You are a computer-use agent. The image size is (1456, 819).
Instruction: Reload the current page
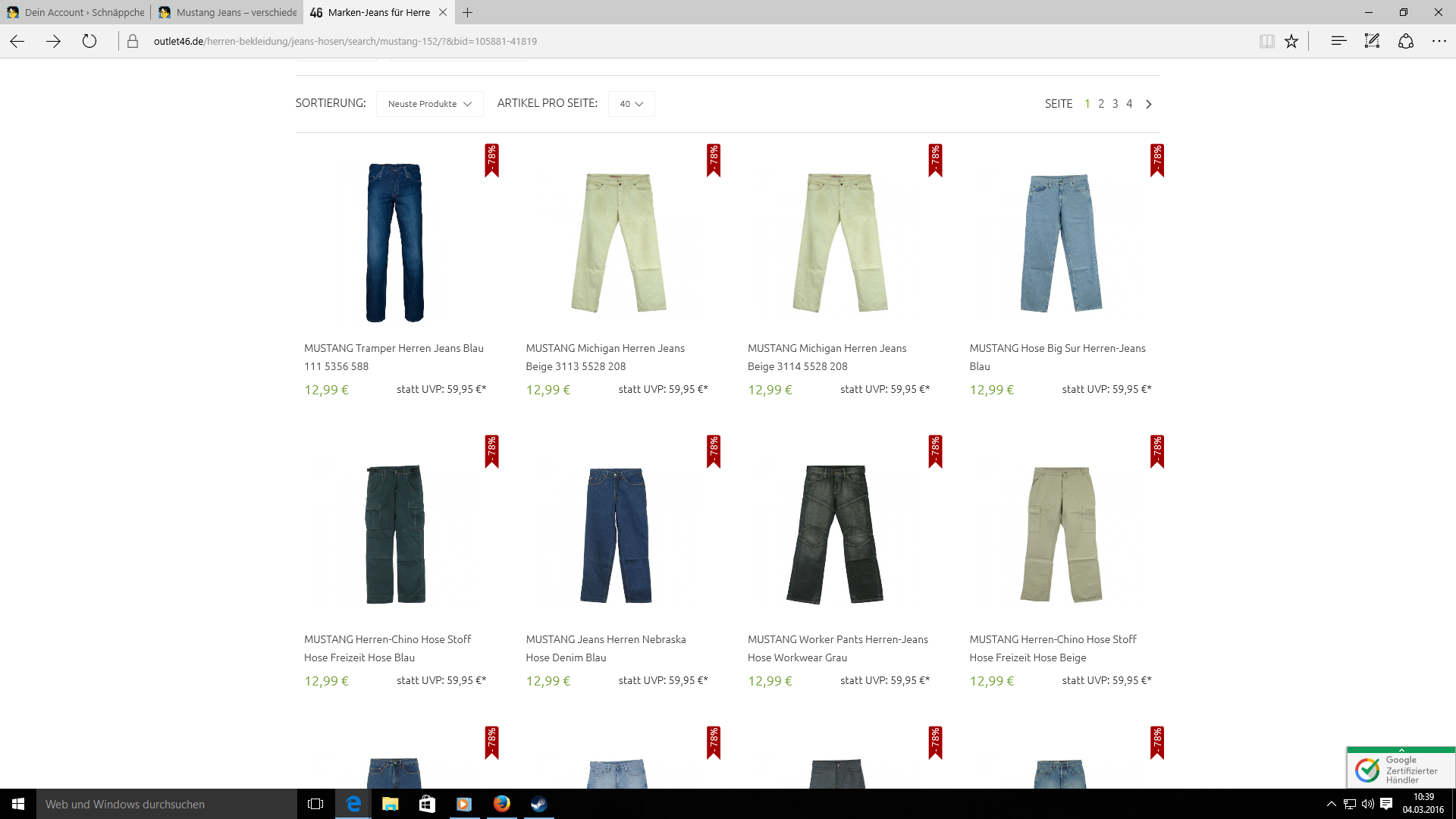(89, 42)
